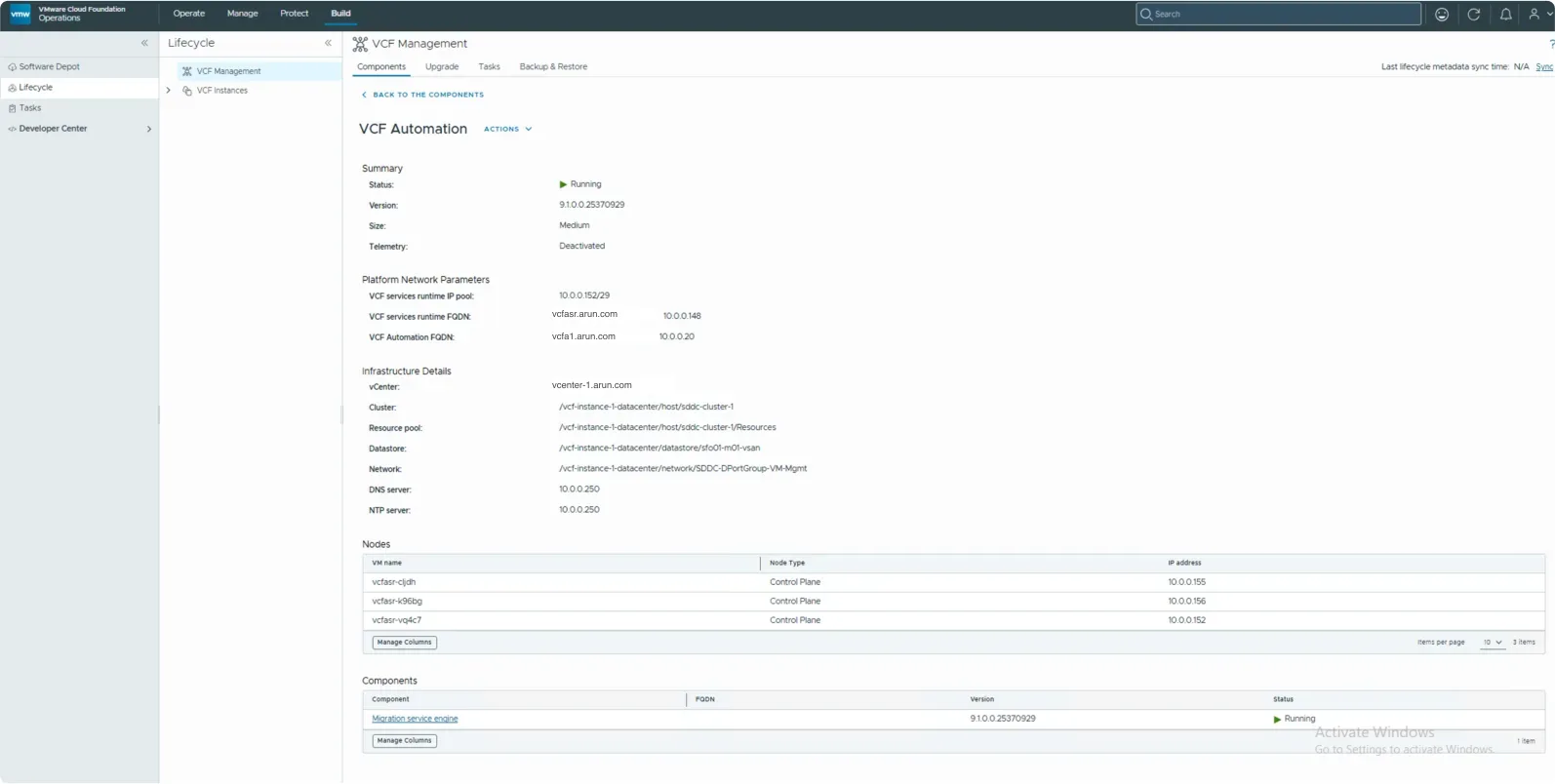Click the Deactivated telemetry value
The width and height of the screenshot is (1555, 784).
pyautogui.click(x=581, y=246)
